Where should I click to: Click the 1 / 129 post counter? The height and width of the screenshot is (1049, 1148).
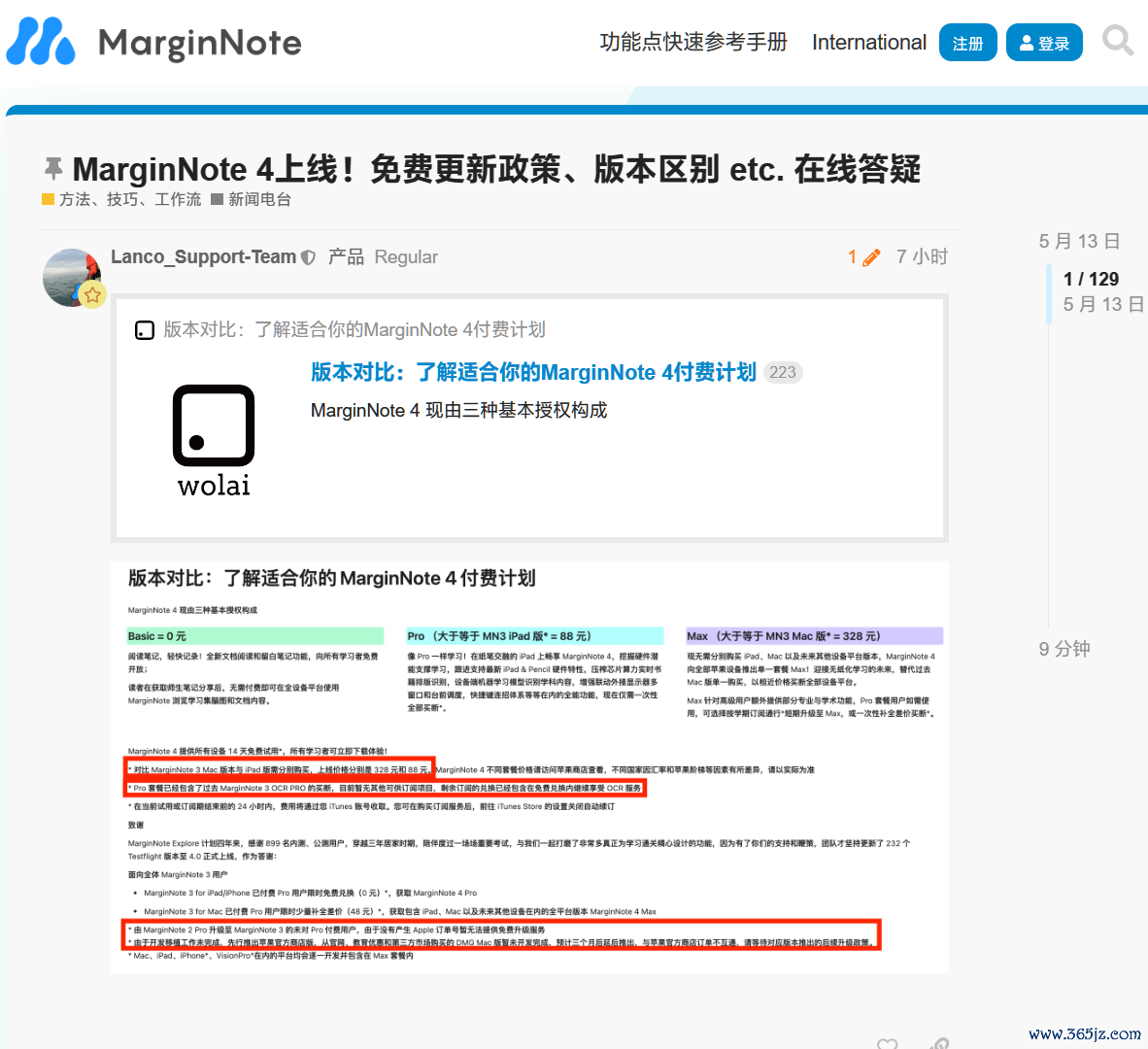[1091, 279]
